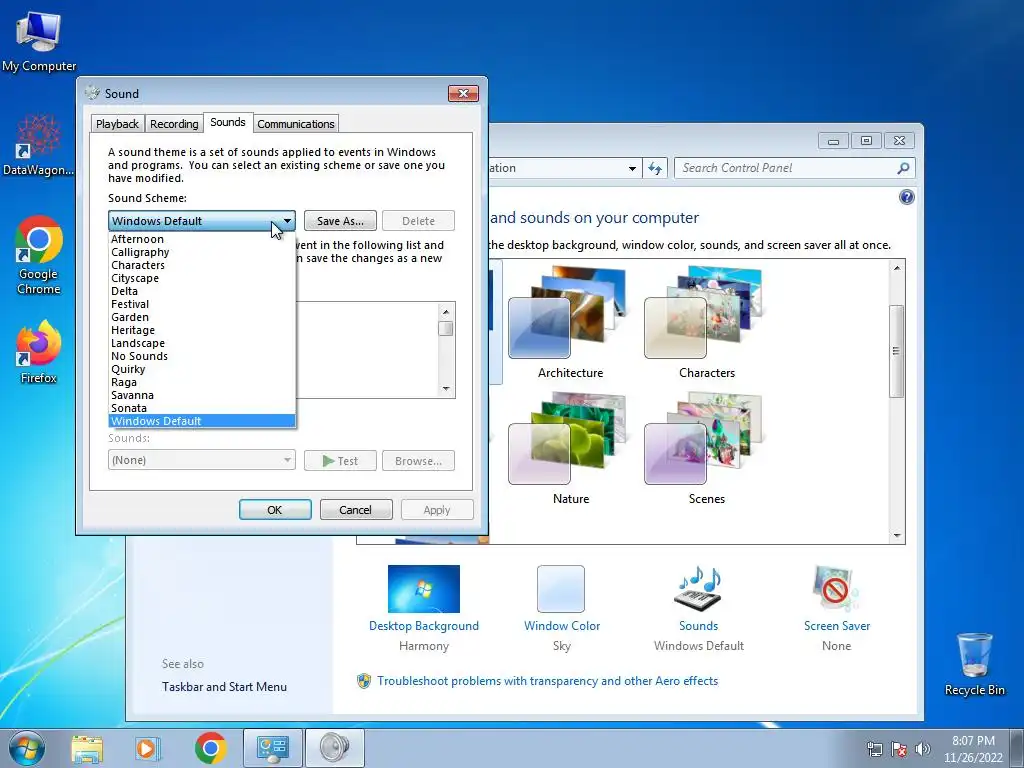Select the Landscape sound scheme
Screen dimensions: 1024x768
coord(202,344)
